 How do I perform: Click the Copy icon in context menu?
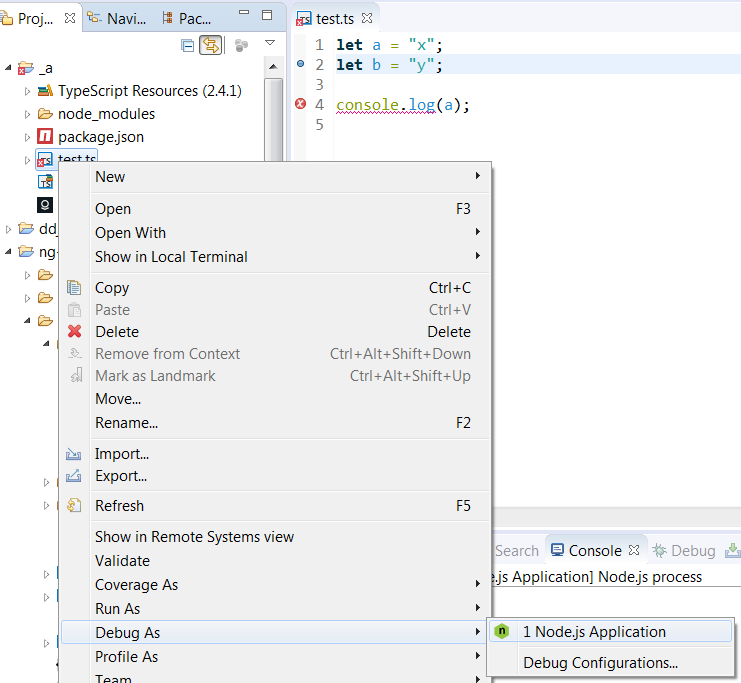click(74, 288)
